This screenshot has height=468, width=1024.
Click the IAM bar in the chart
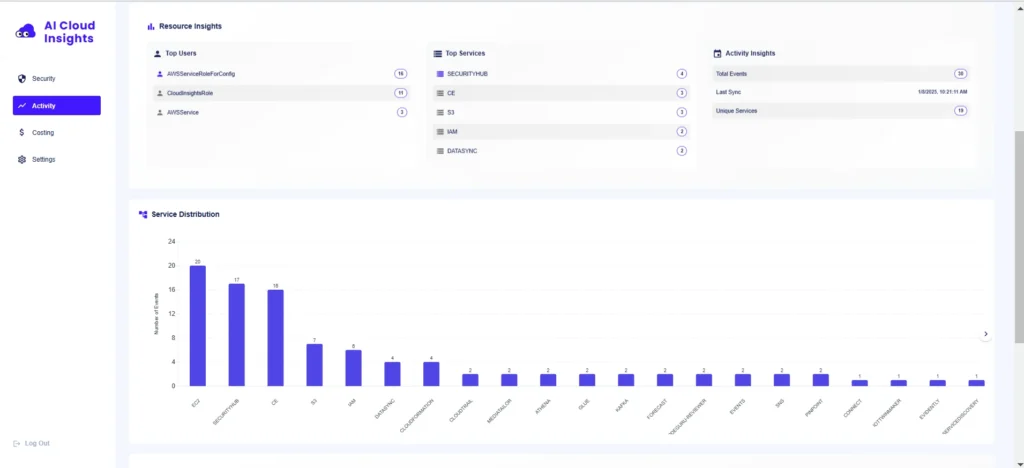click(353, 367)
